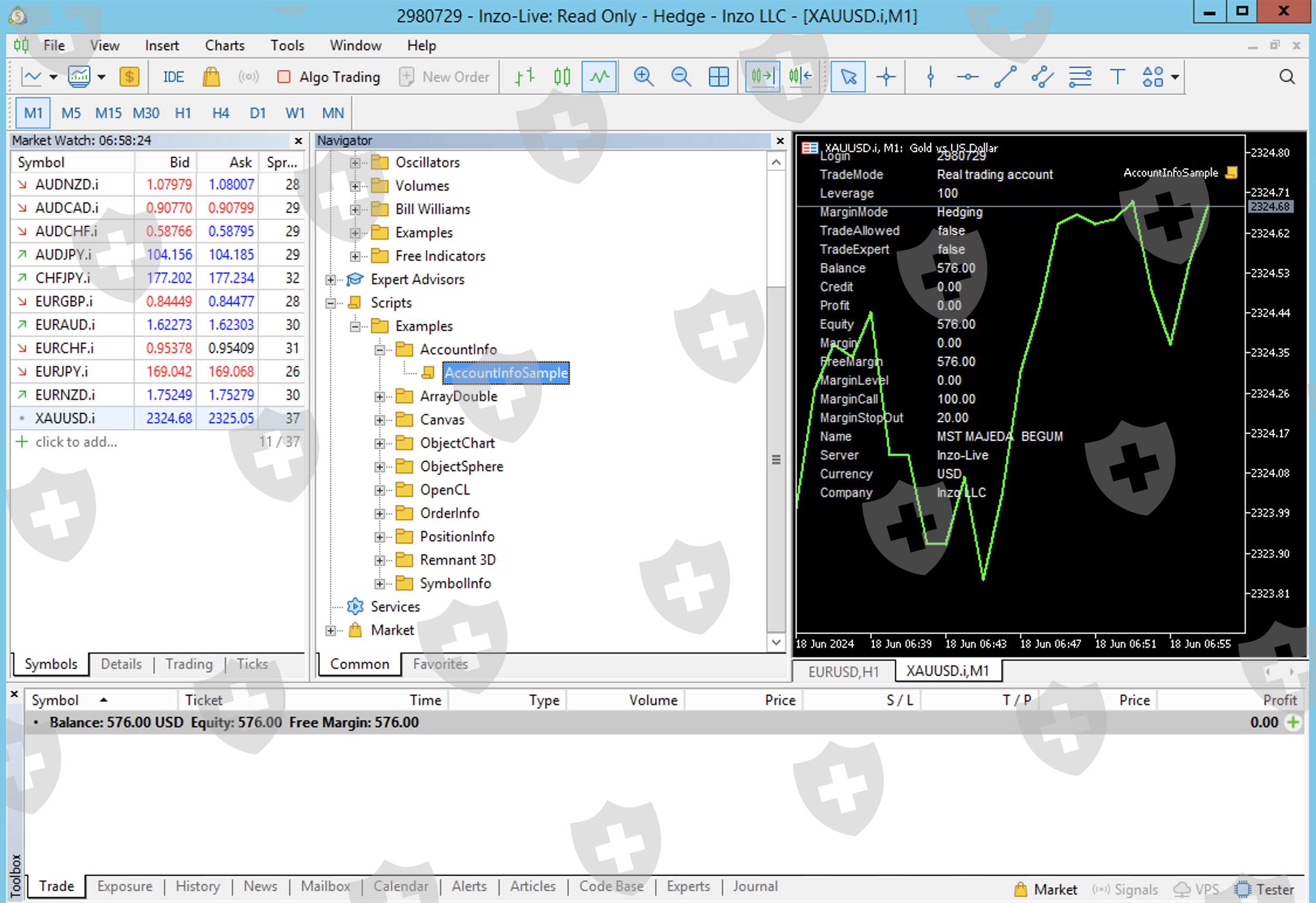Switch to the History tab
This screenshot has width=1316, height=903.
point(198,886)
